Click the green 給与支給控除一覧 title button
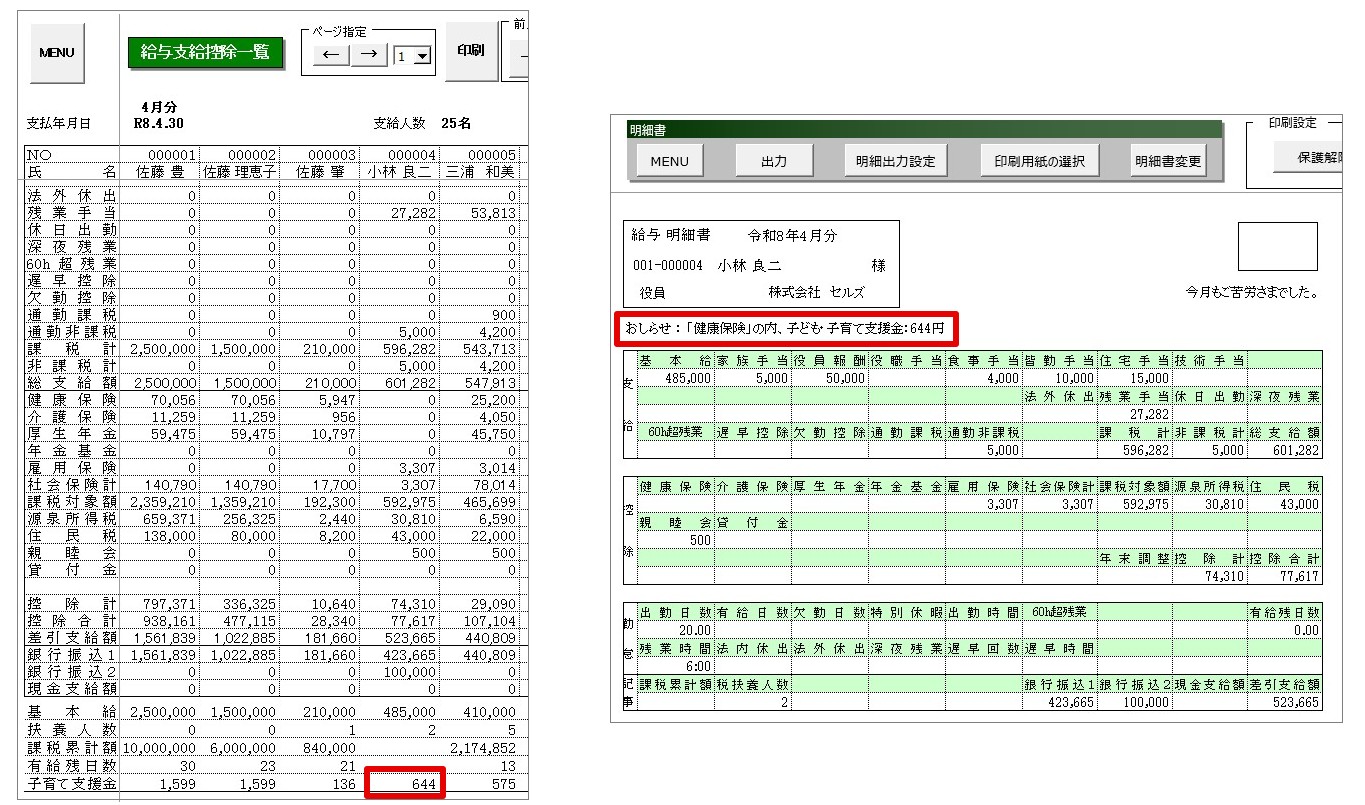Viewport: 1365px width, 805px height. (206, 53)
